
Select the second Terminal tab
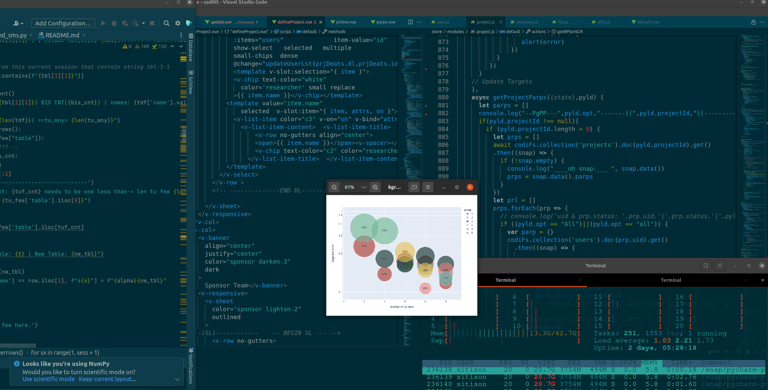671,280
